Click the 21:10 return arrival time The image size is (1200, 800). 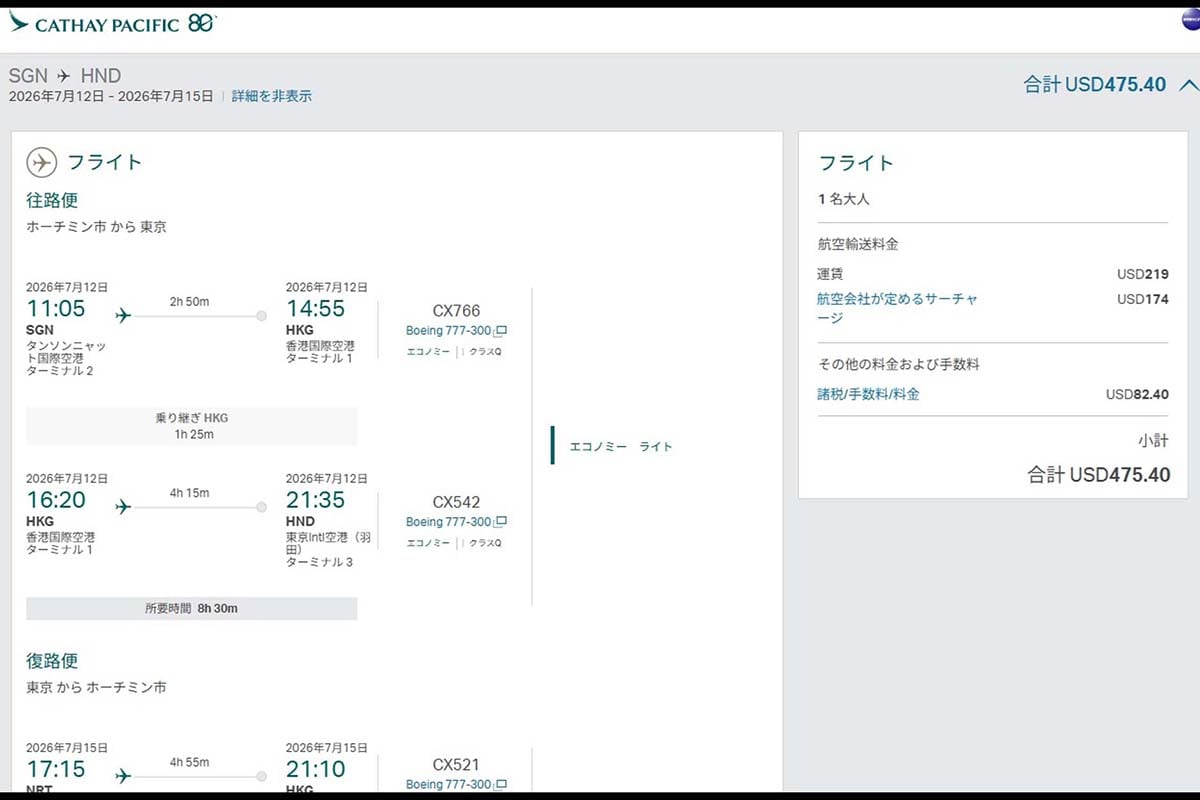pyautogui.click(x=316, y=768)
